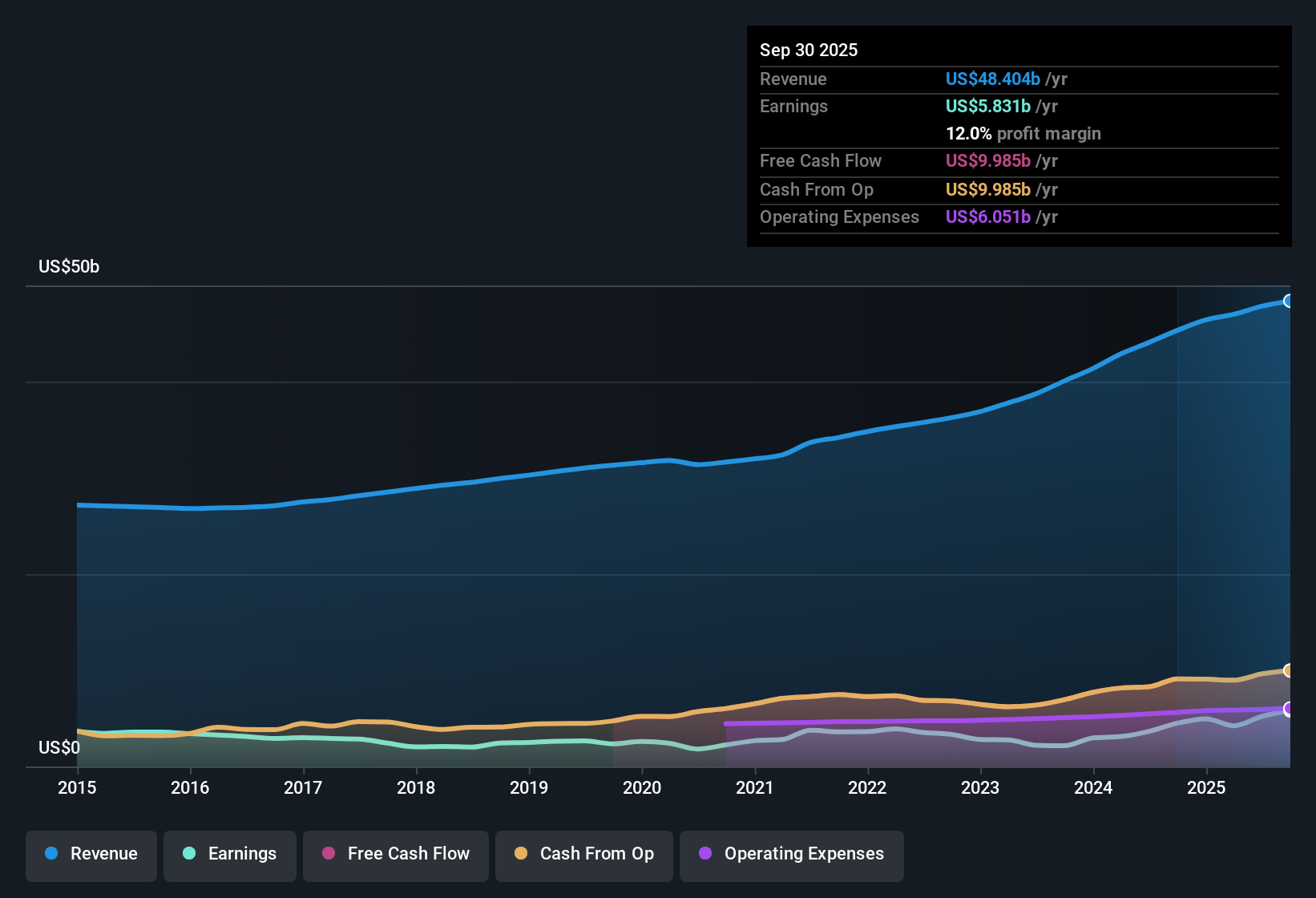Click the US$50b axis label

[69, 267]
